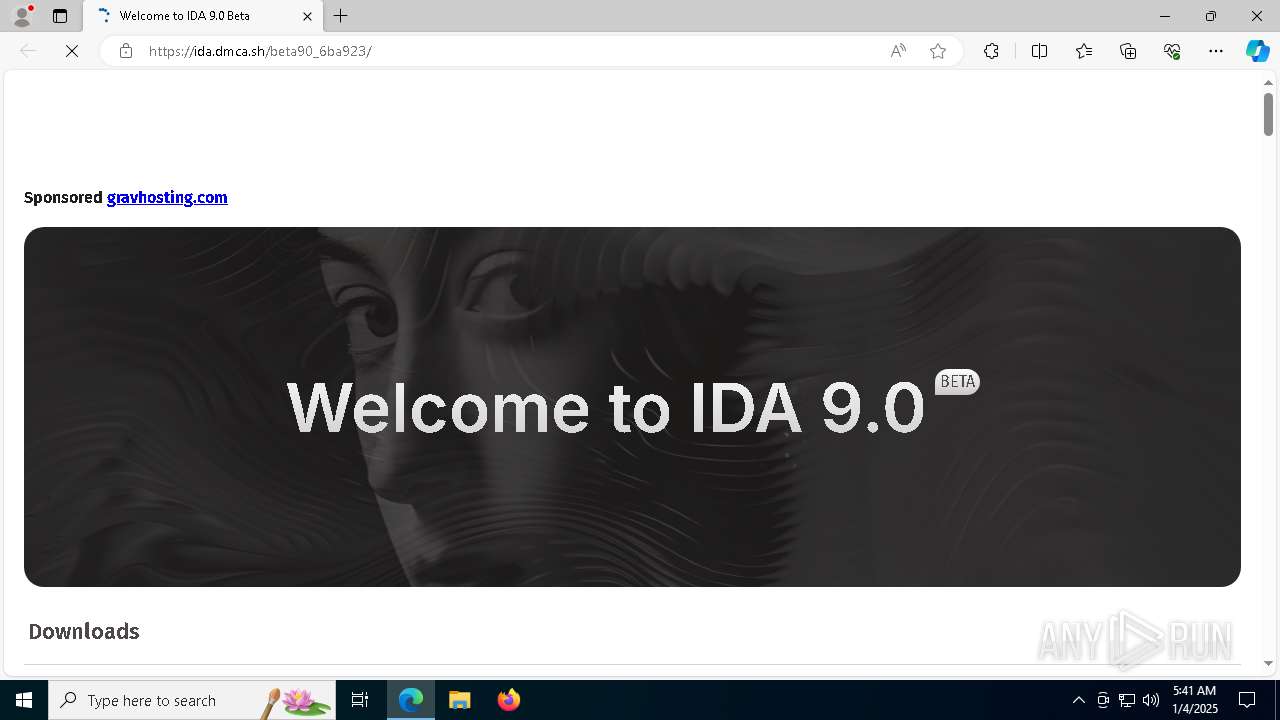Viewport: 1280px width, 720px height.
Task: Open the browser profile icon
Action: pos(22,16)
